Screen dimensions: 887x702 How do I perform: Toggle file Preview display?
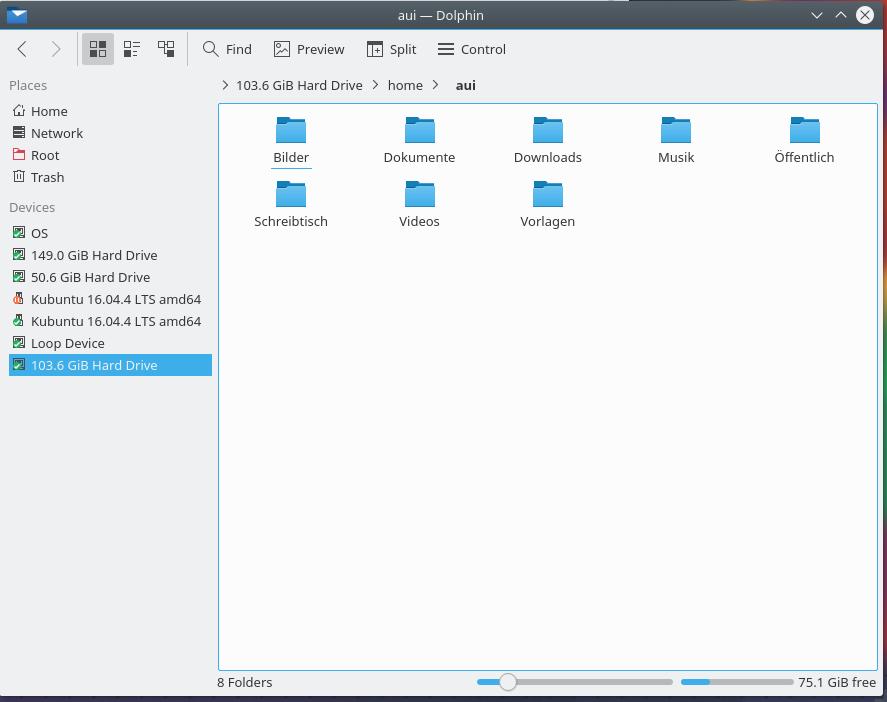(309, 49)
